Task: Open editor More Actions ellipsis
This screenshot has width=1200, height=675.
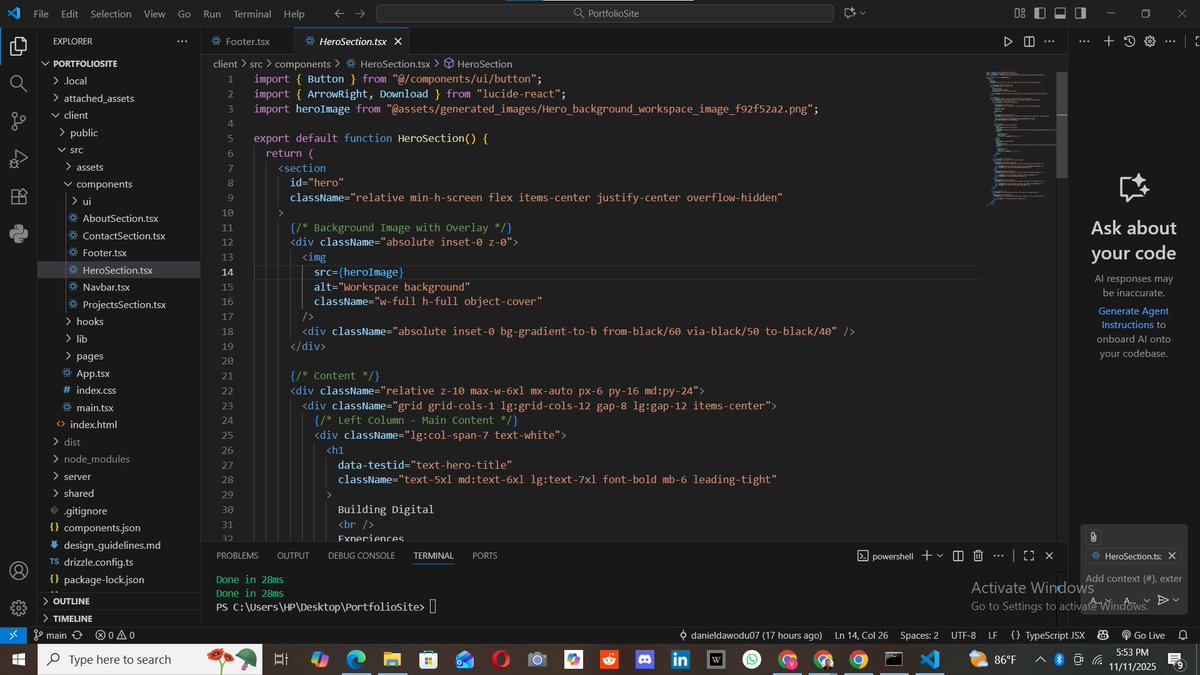Action: tap(1051, 41)
